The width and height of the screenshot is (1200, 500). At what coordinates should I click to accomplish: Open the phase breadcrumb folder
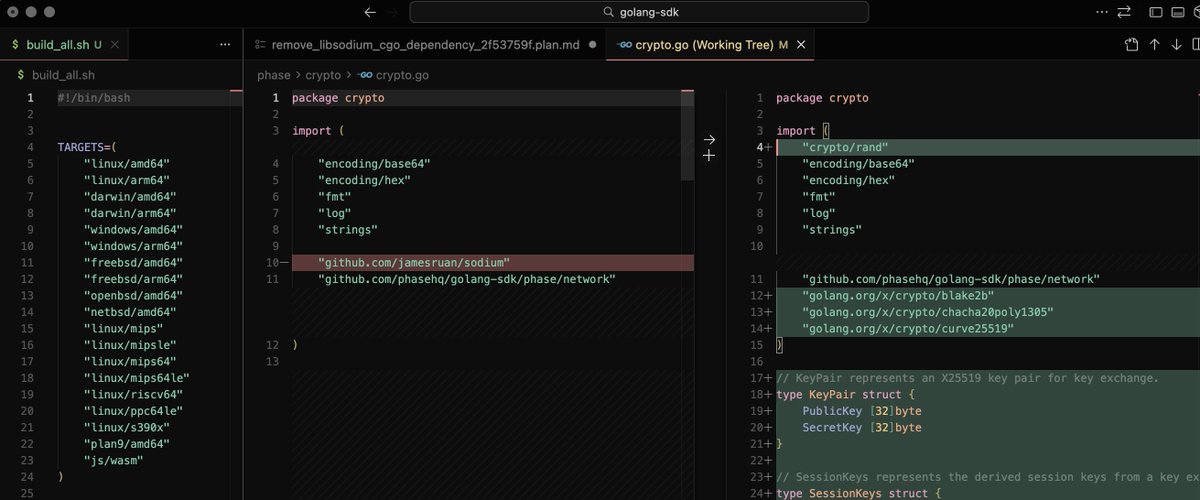273,75
